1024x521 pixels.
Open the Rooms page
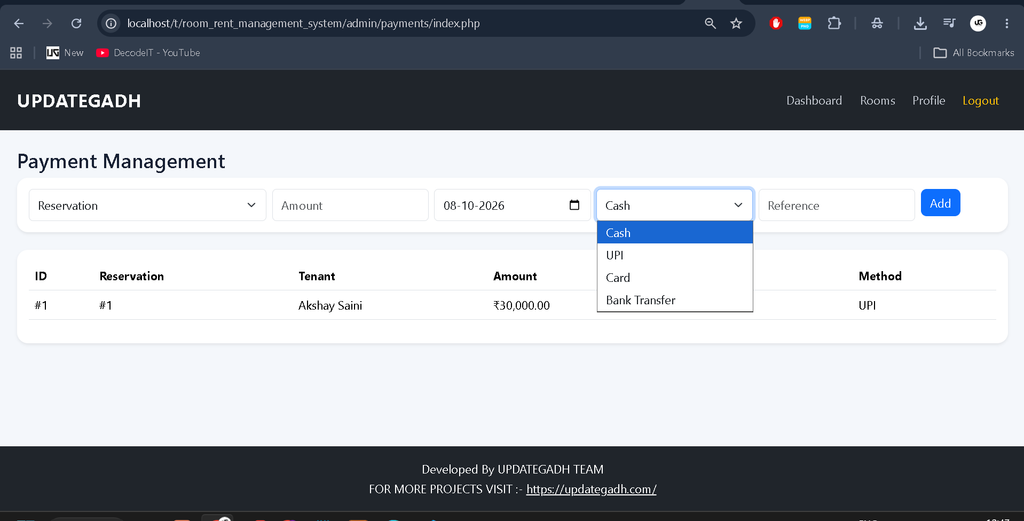tap(877, 101)
